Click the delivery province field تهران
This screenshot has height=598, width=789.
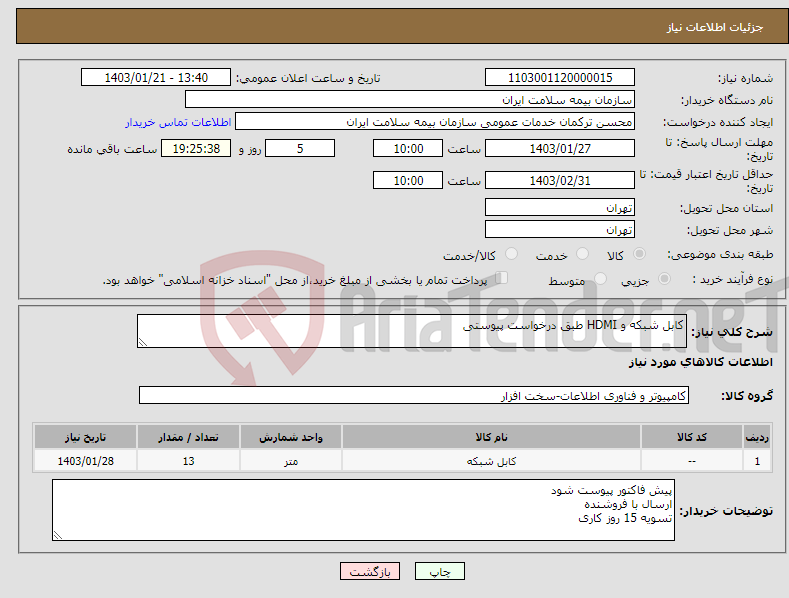[560, 207]
